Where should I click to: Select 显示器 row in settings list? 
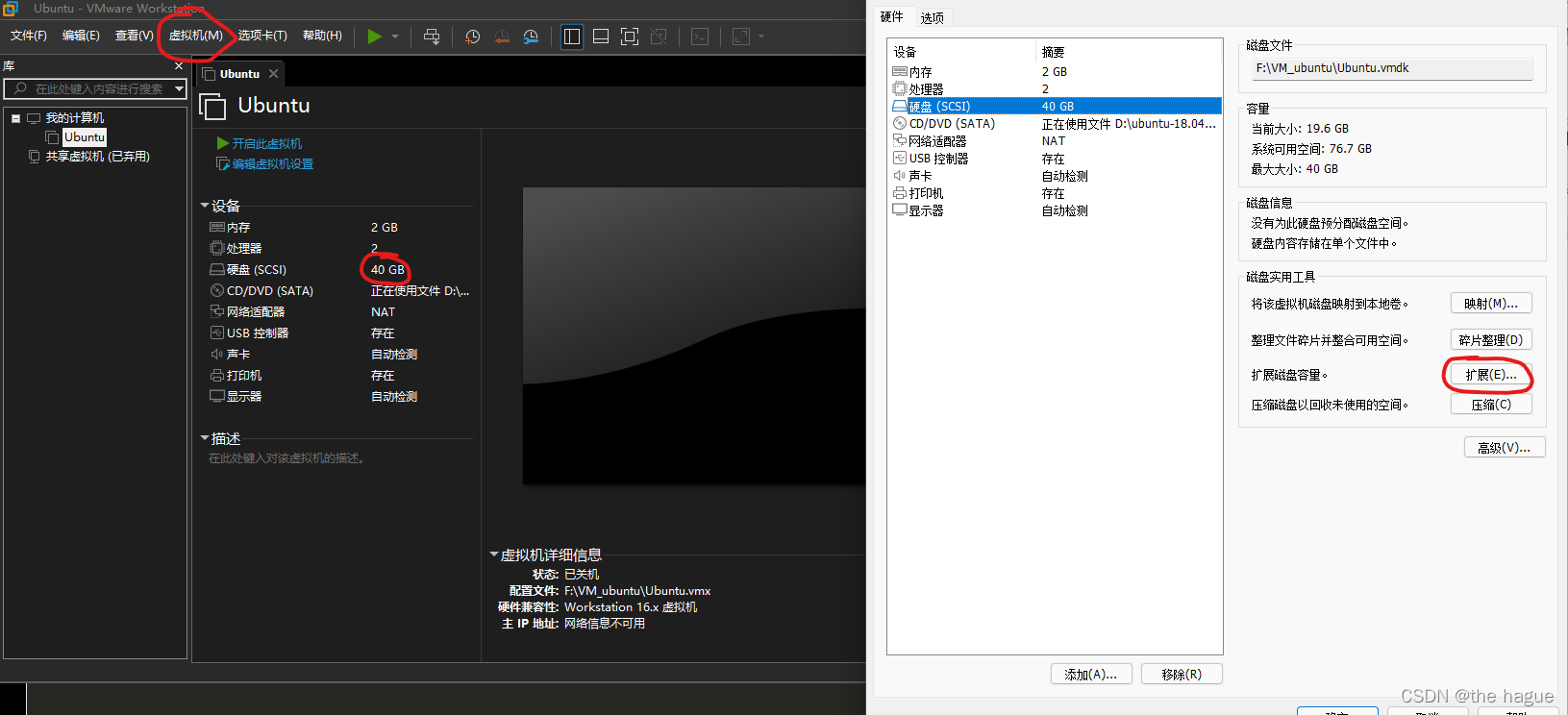coord(1056,210)
